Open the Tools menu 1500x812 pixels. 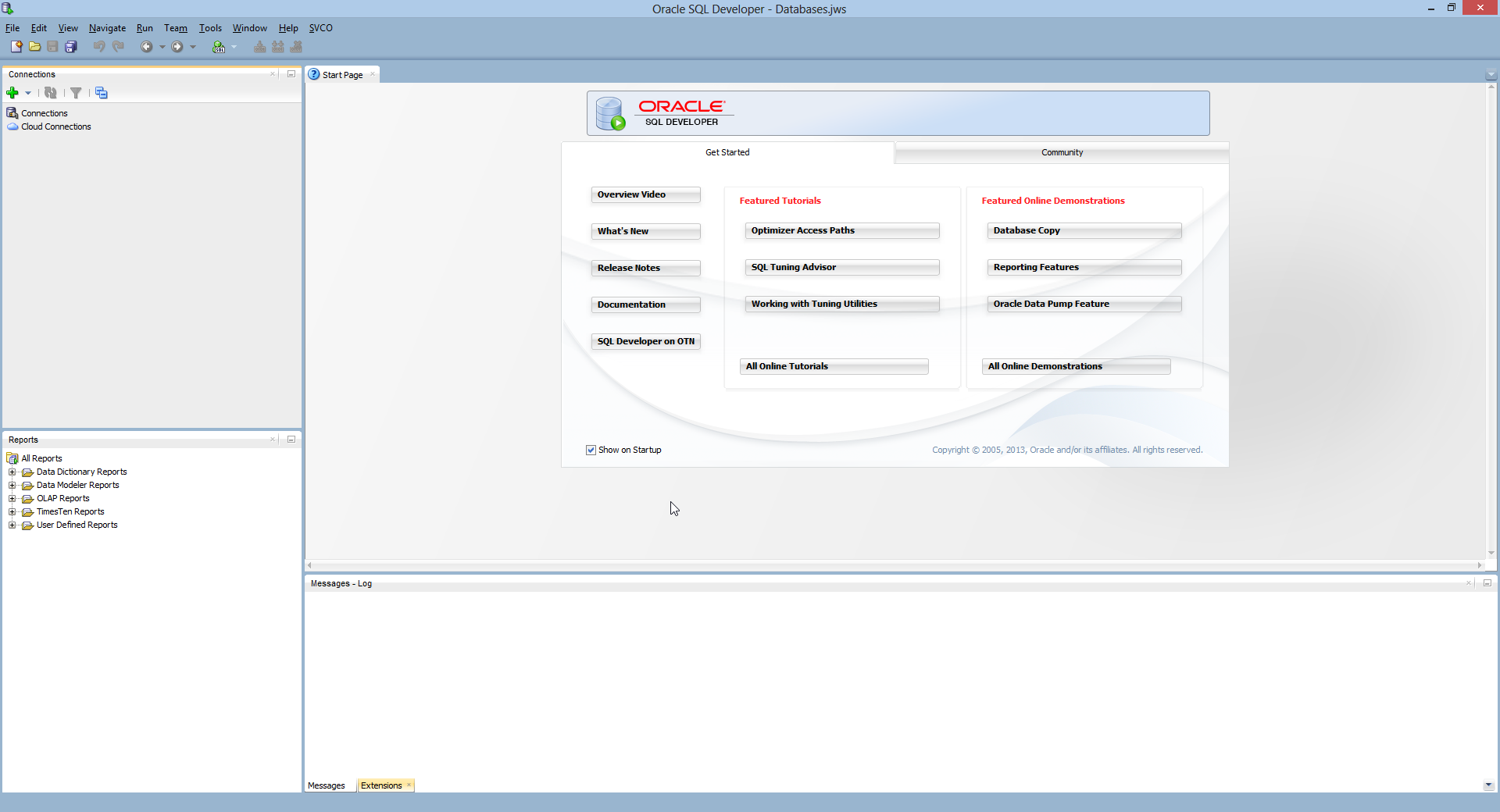[x=210, y=28]
